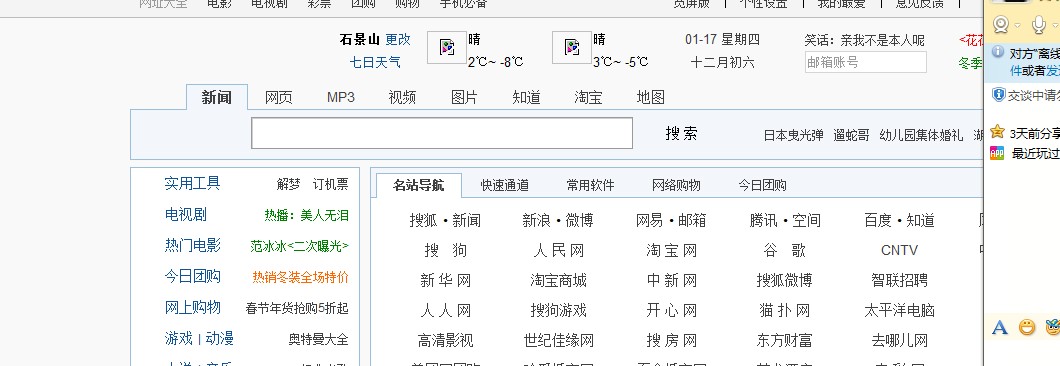Switch to the 名站导航 tab
Image resolution: width=1060 pixels, height=366 pixels.
click(418, 185)
